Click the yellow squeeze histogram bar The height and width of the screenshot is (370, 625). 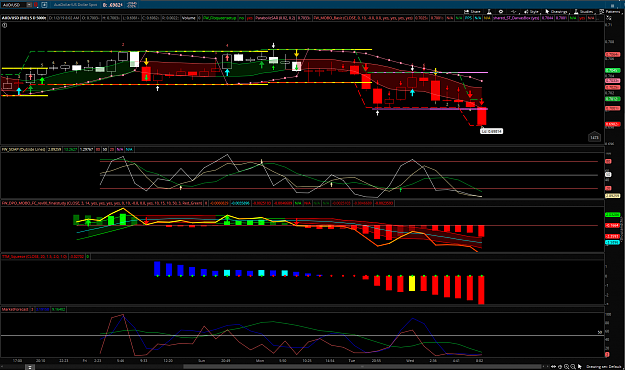click(x=412, y=283)
